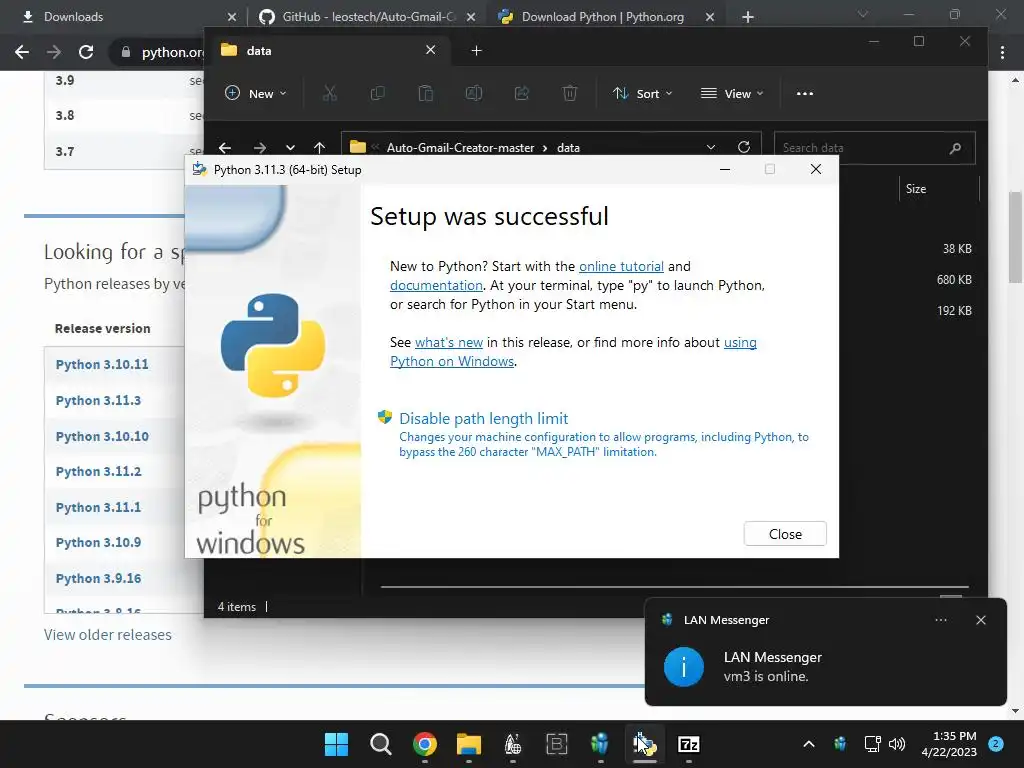Click the Python 3.9.16 release link

click(x=98, y=579)
